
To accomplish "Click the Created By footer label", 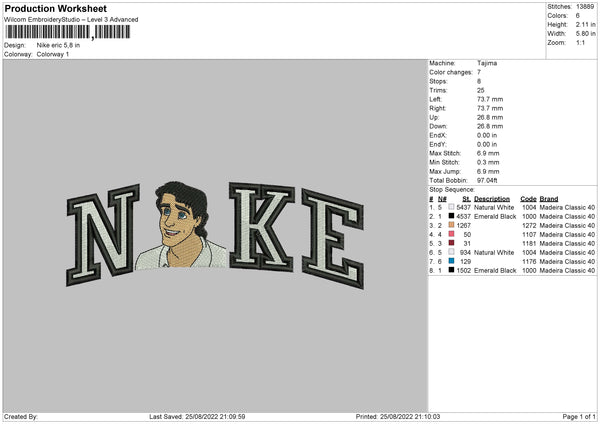I will pos(21,417).
